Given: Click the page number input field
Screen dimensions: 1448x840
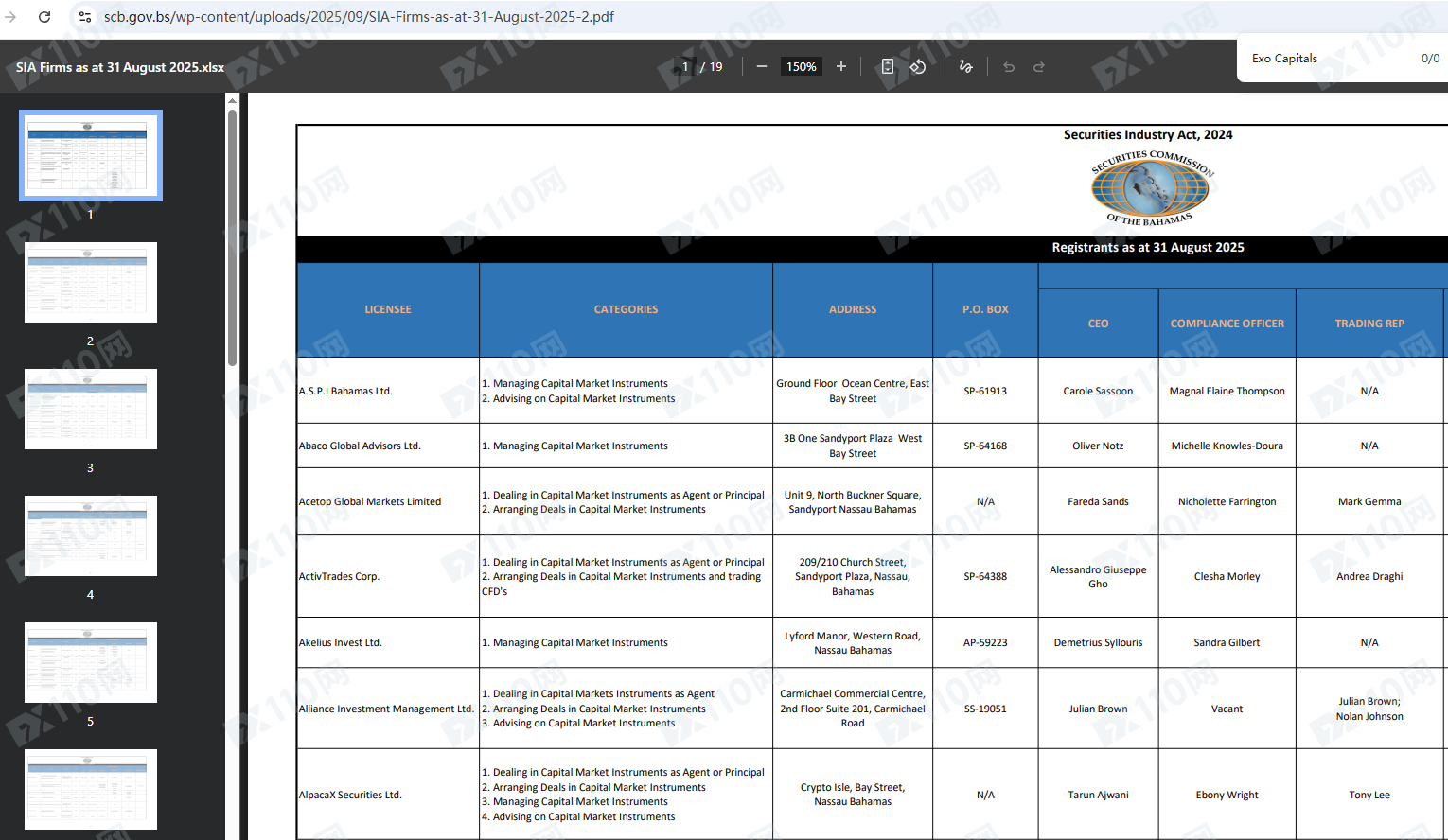Looking at the screenshot, I should 684,67.
